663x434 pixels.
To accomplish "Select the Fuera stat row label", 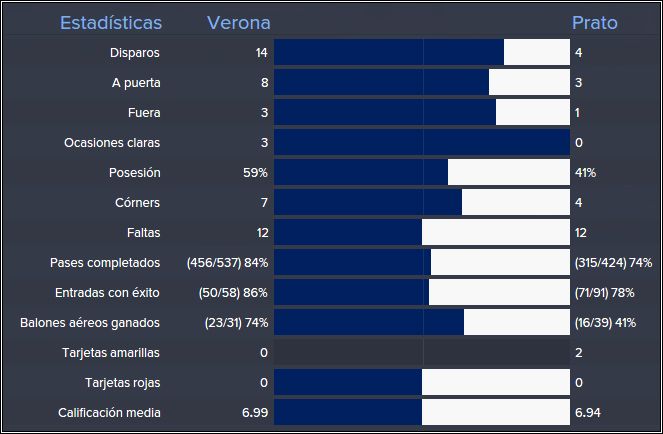I will (x=144, y=113).
